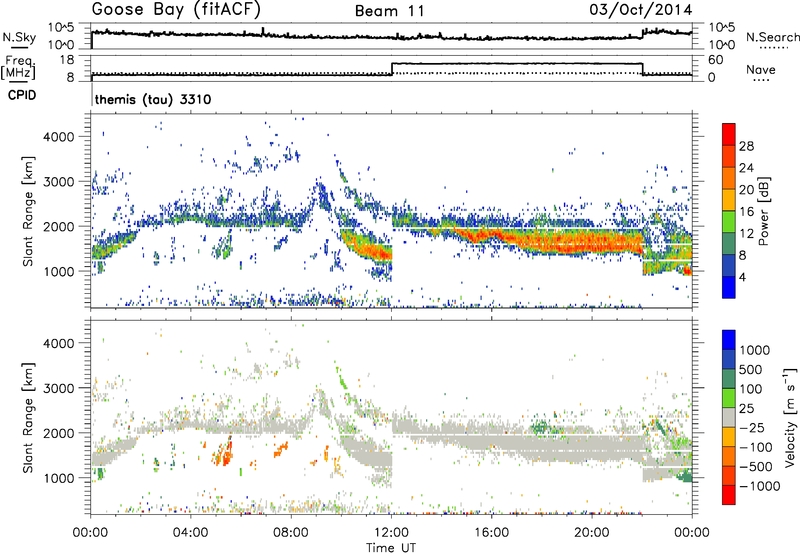Screen dimensions: 800x554
Task: Click the 'Time UT' axis title
Action: click(x=391, y=548)
